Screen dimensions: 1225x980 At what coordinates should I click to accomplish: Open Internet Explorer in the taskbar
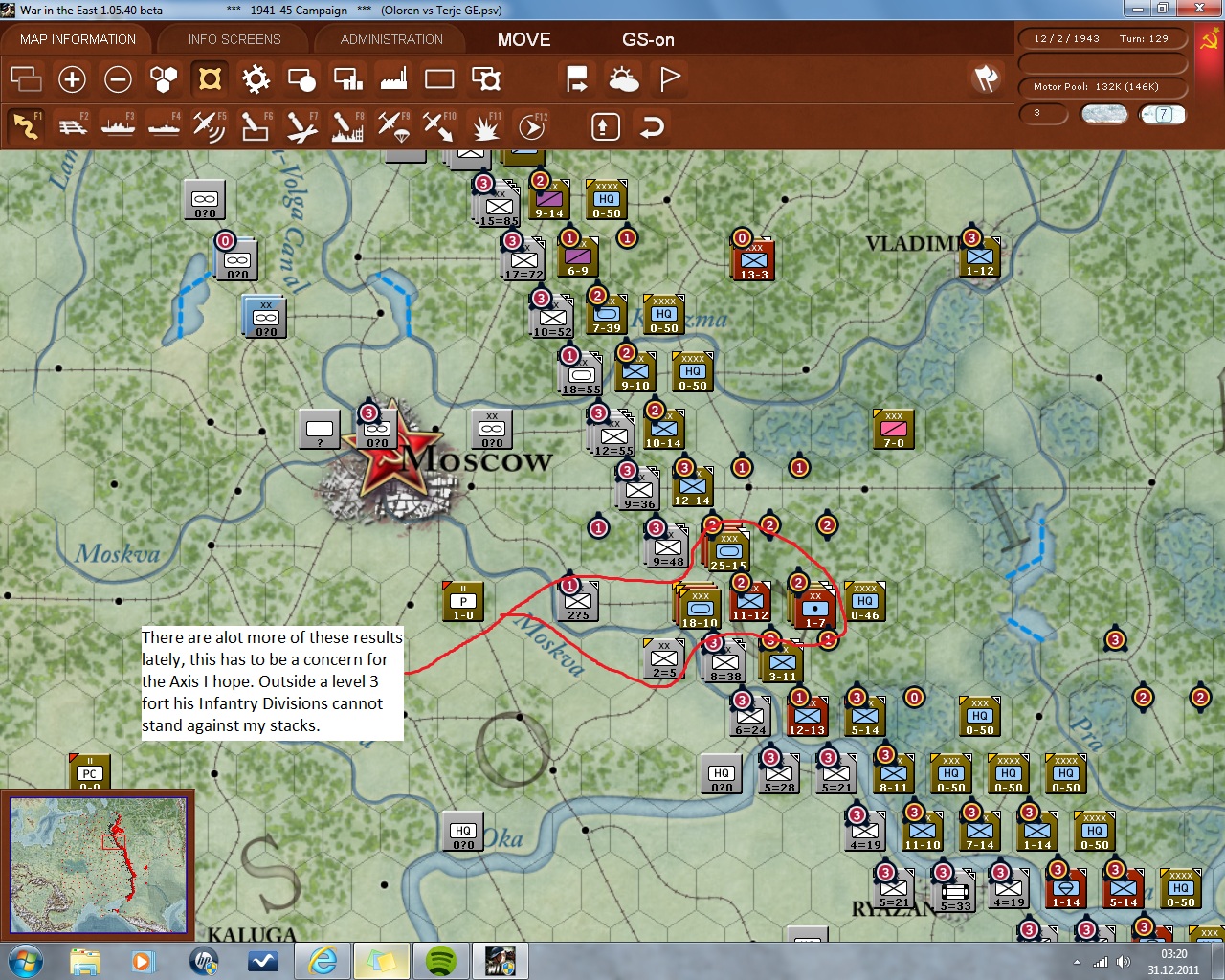322,961
